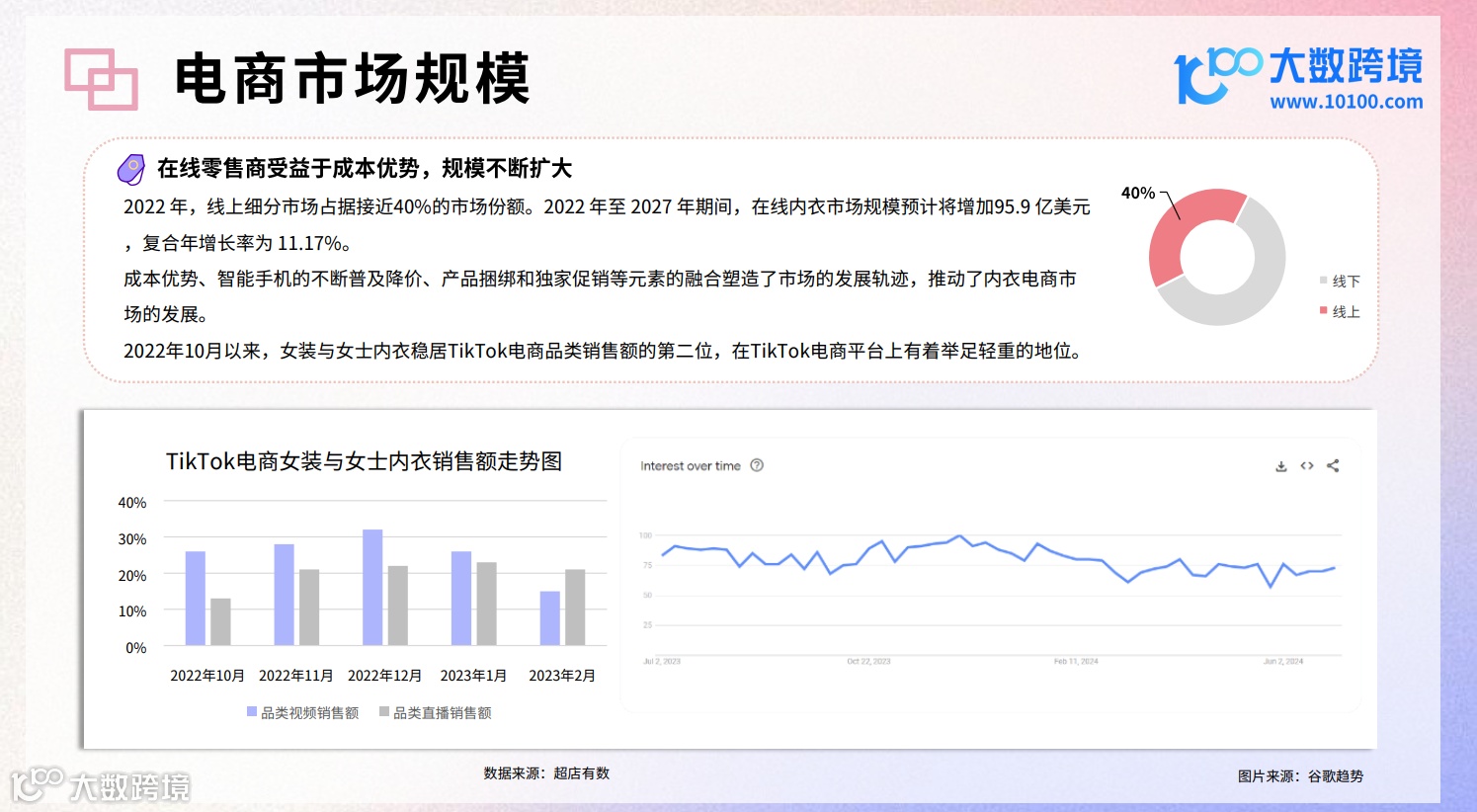Click the 品类直播销售额 legend label
The height and width of the screenshot is (812, 1477).
tap(443, 712)
